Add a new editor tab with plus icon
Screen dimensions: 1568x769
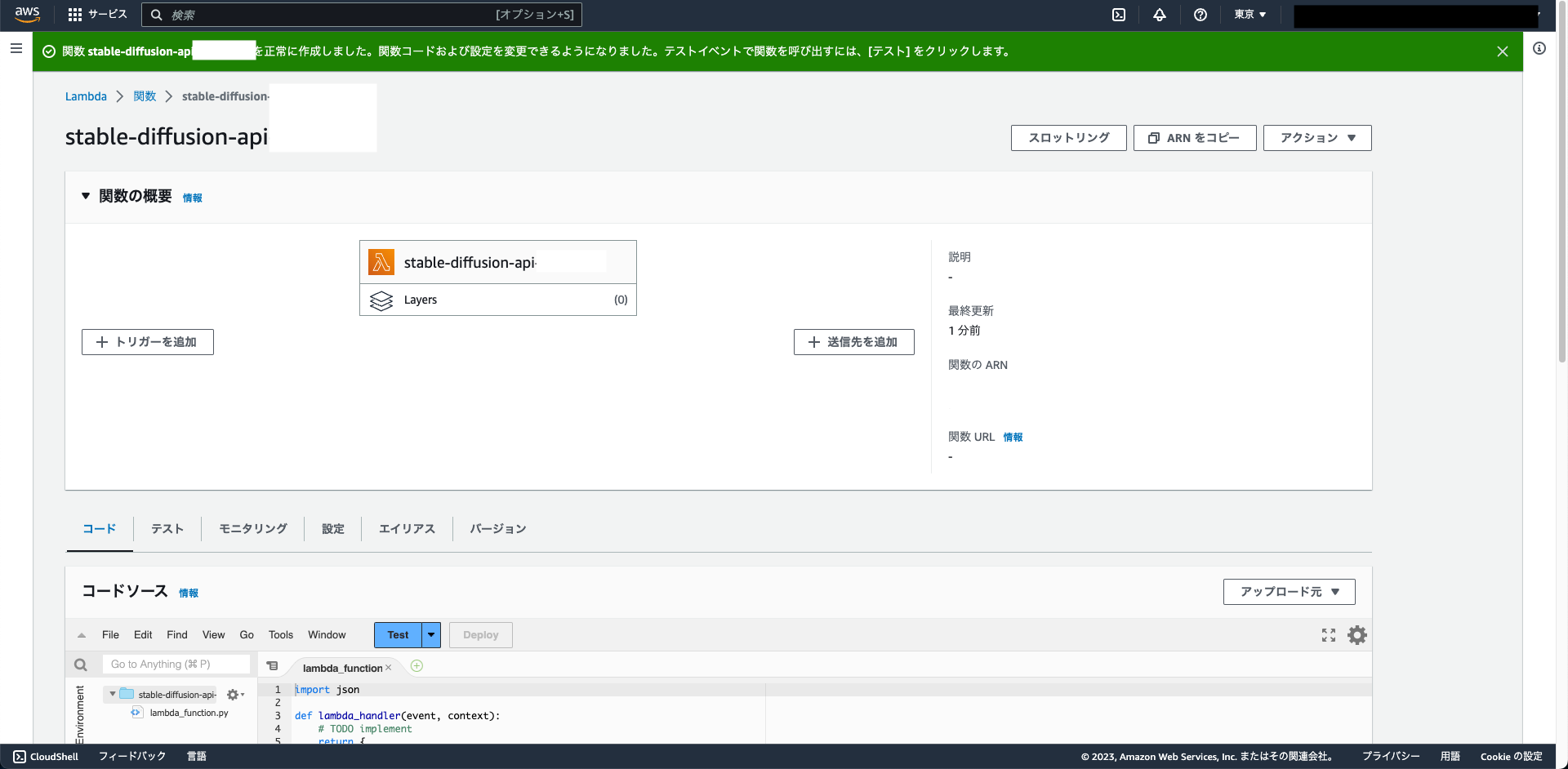pyautogui.click(x=416, y=666)
